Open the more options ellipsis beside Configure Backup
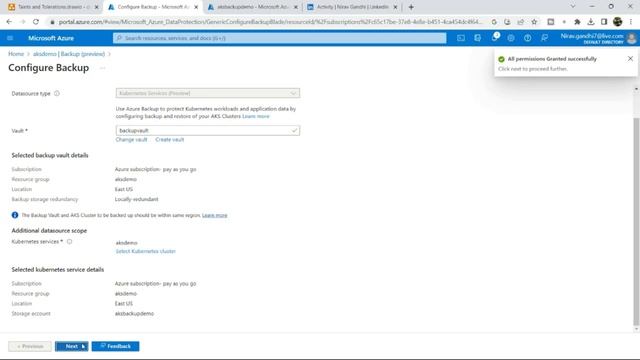 pyautogui.click(x=102, y=68)
